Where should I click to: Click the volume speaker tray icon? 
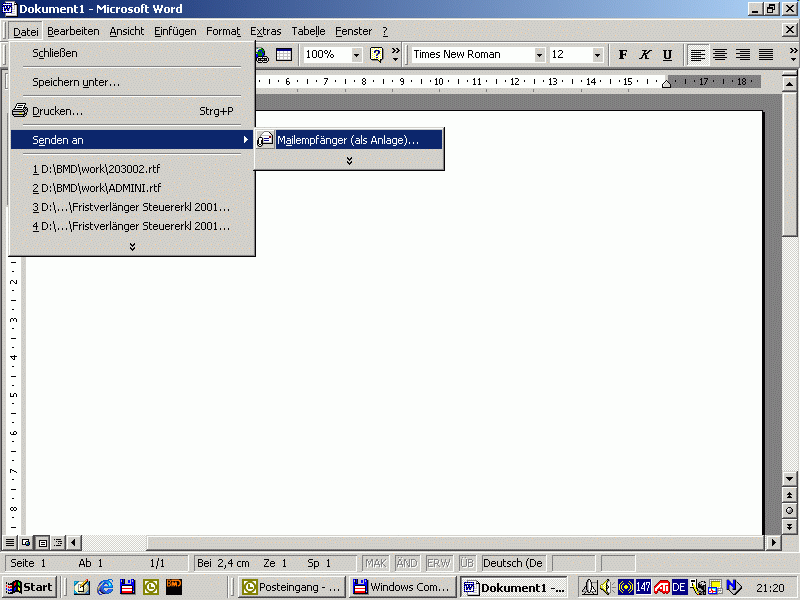click(606, 587)
